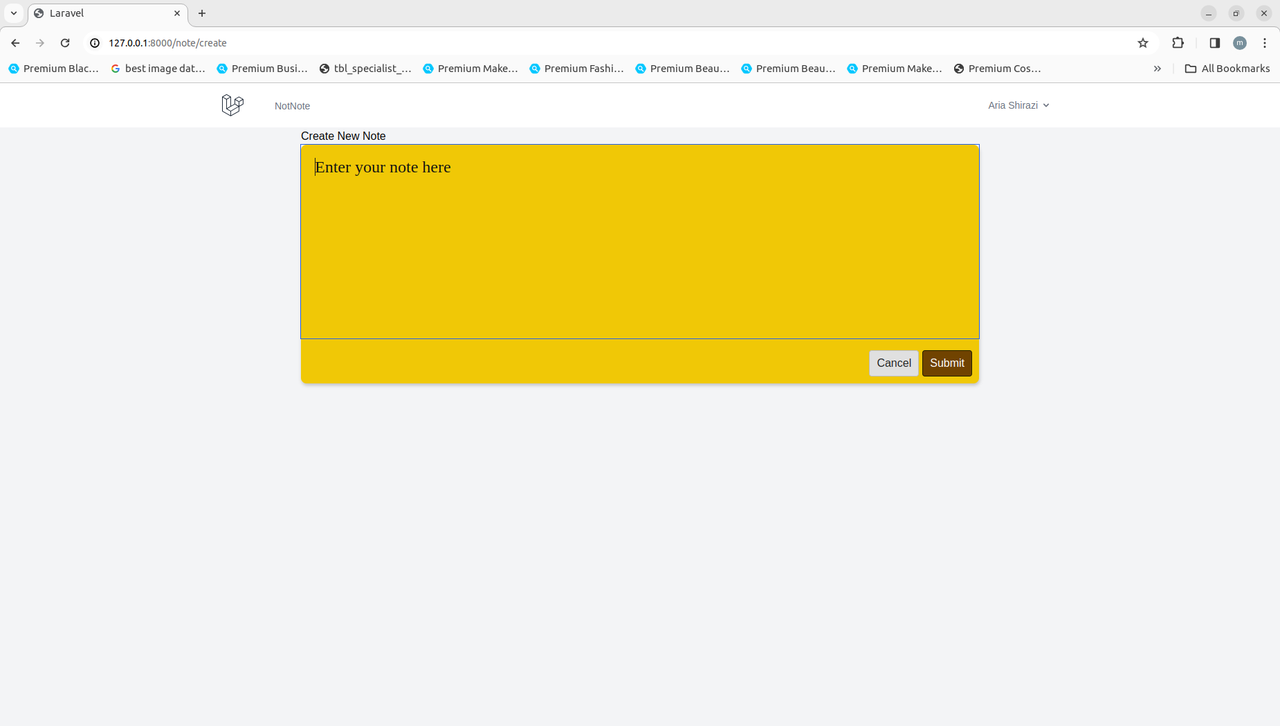Open the Chrome profile avatar
The image size is (1280, 726).
tap(1240, 43)
